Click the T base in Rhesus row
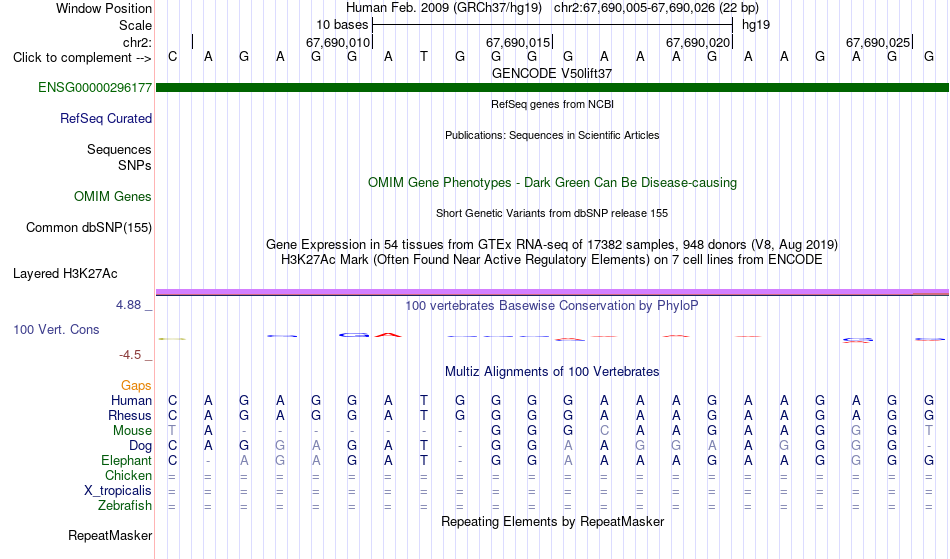Screen dimensions: 950x559 click(x=424, y=416)
